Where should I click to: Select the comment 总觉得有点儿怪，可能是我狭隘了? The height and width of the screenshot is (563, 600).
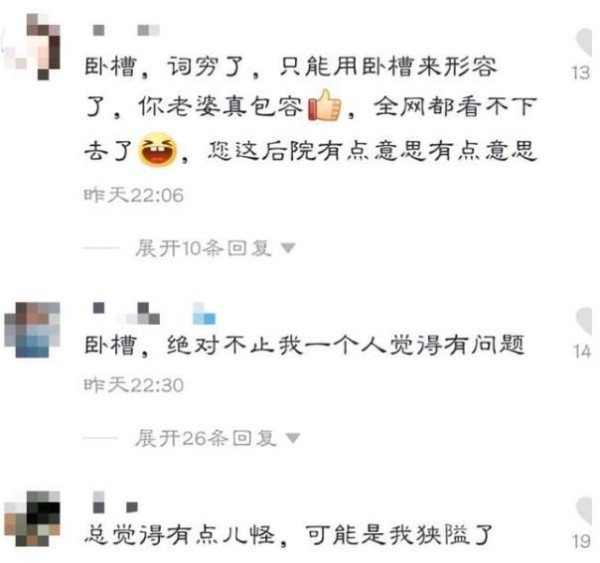289,535
